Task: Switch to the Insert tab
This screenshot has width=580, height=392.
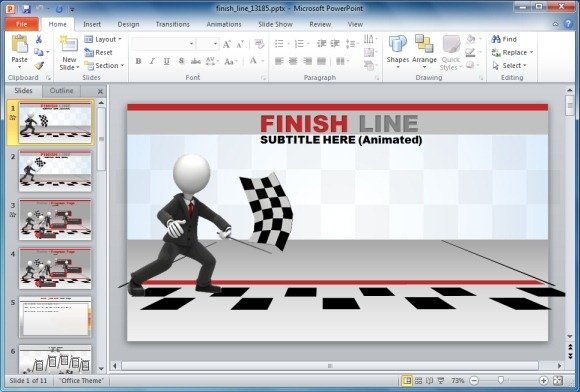Action: pyautogui.click(x=92, y=24)
